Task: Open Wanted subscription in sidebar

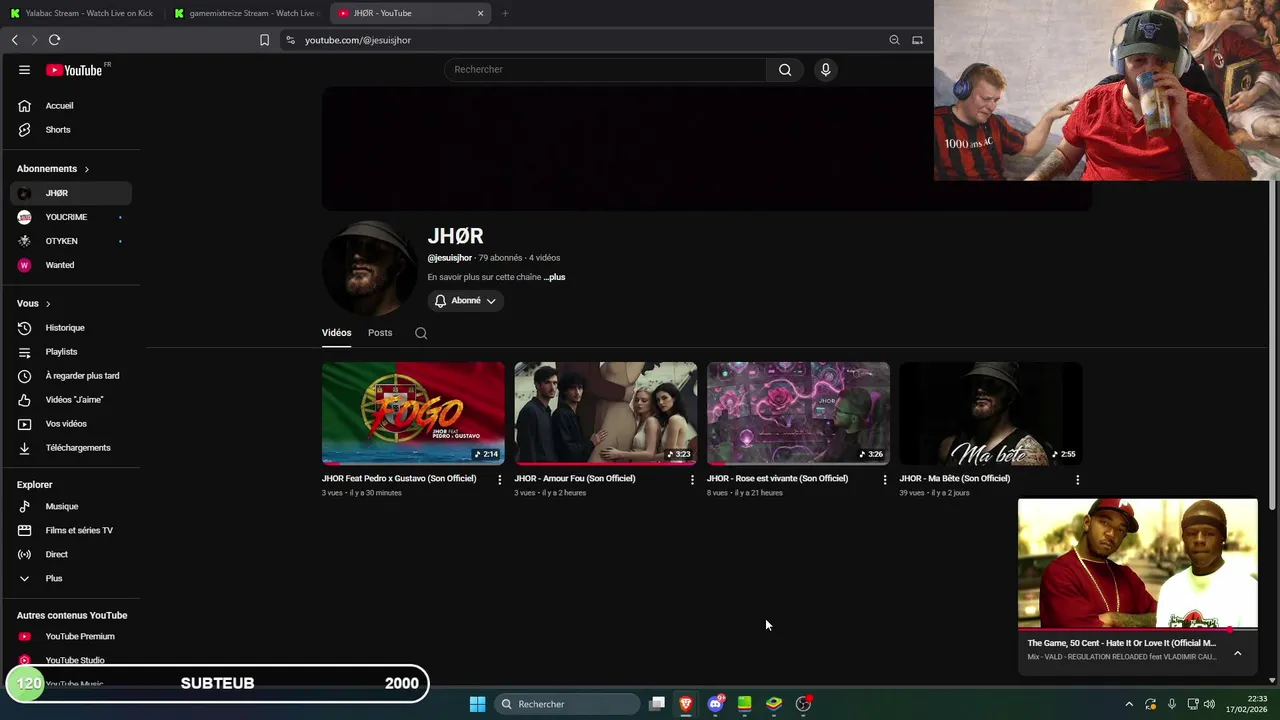Action: click(x=71, y=265)
